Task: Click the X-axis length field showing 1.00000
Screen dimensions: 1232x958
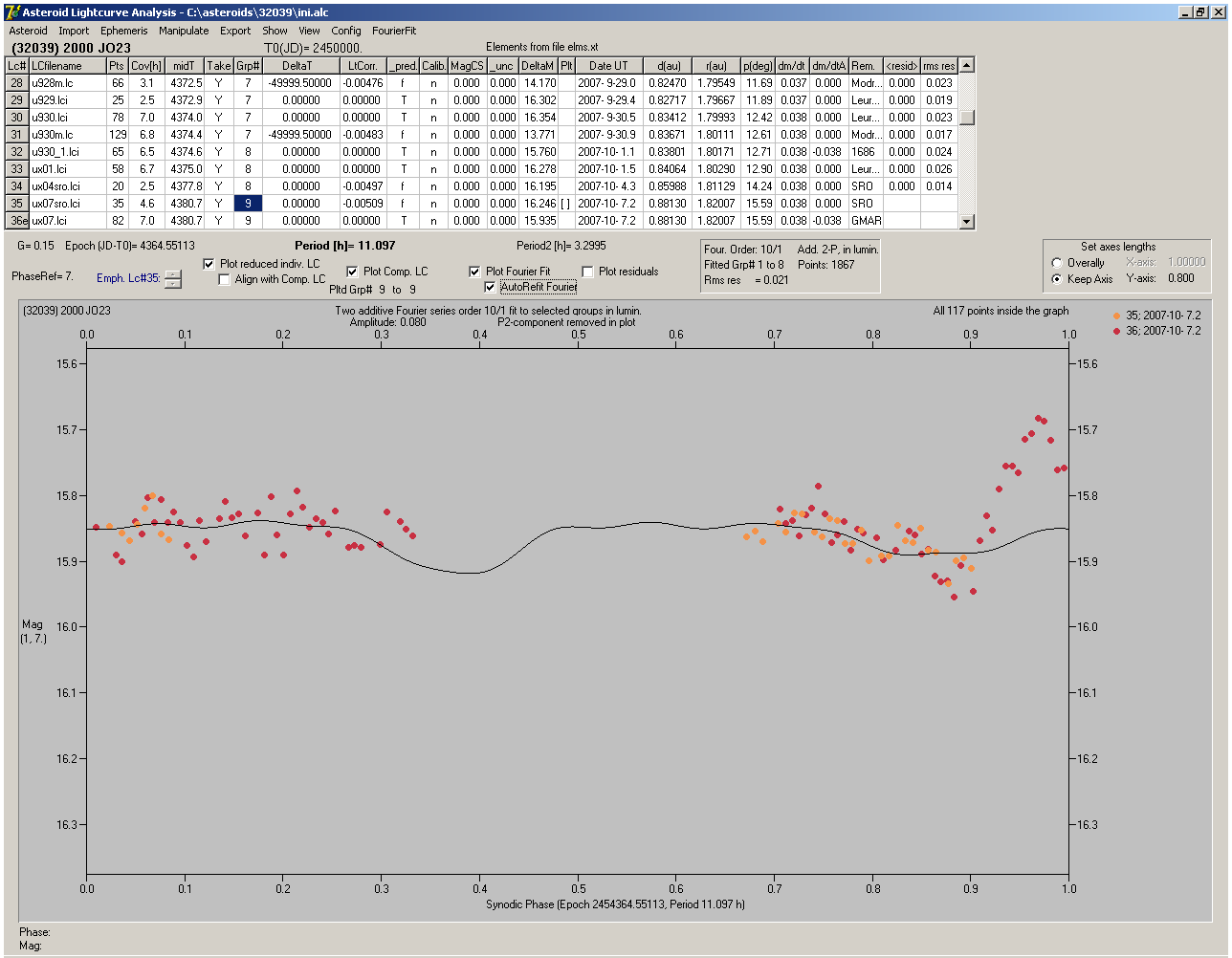Action: [1186, 262]
